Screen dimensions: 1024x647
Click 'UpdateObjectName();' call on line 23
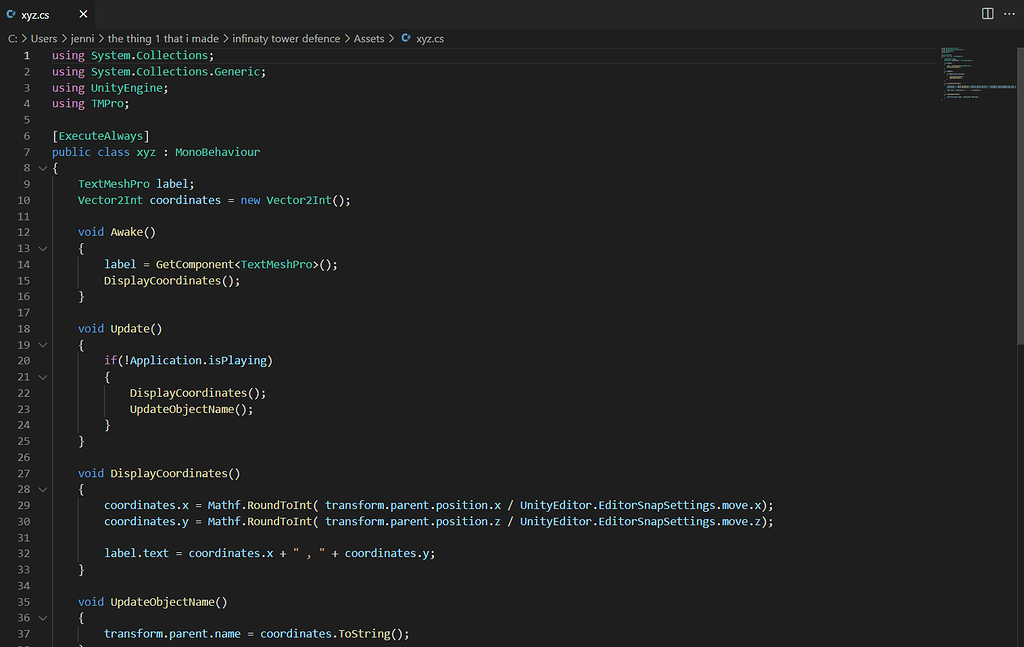pos(191,409)
